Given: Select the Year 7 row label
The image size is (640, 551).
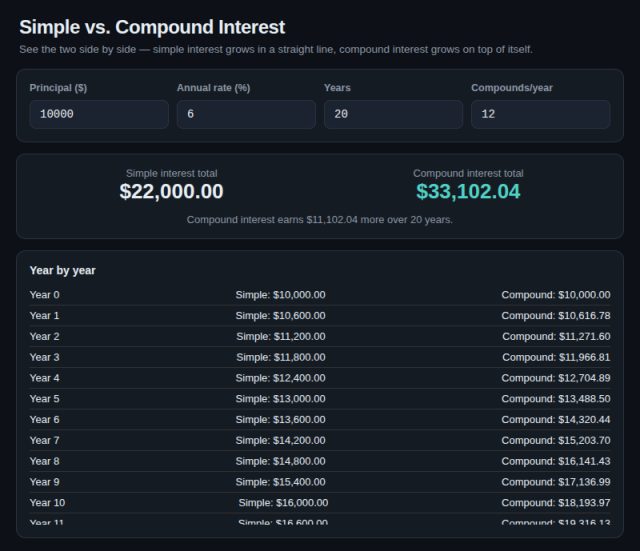Looking at the screenshot, I should click(x=44, y=440).
